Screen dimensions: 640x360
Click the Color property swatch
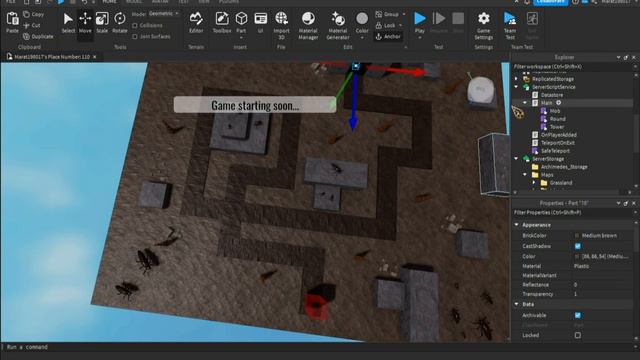pos(577,256)
